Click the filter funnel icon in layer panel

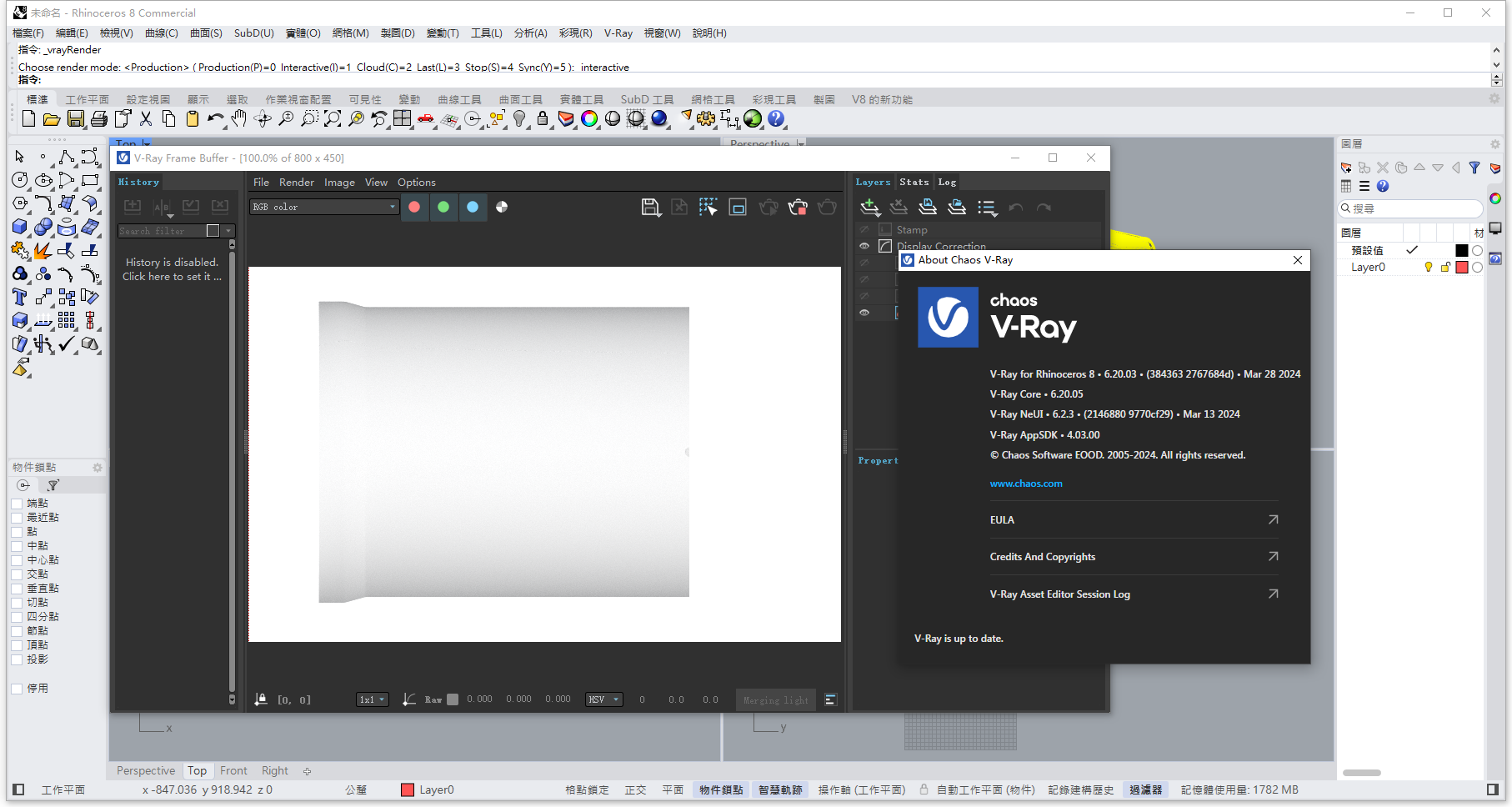[x=1474, y=168]
